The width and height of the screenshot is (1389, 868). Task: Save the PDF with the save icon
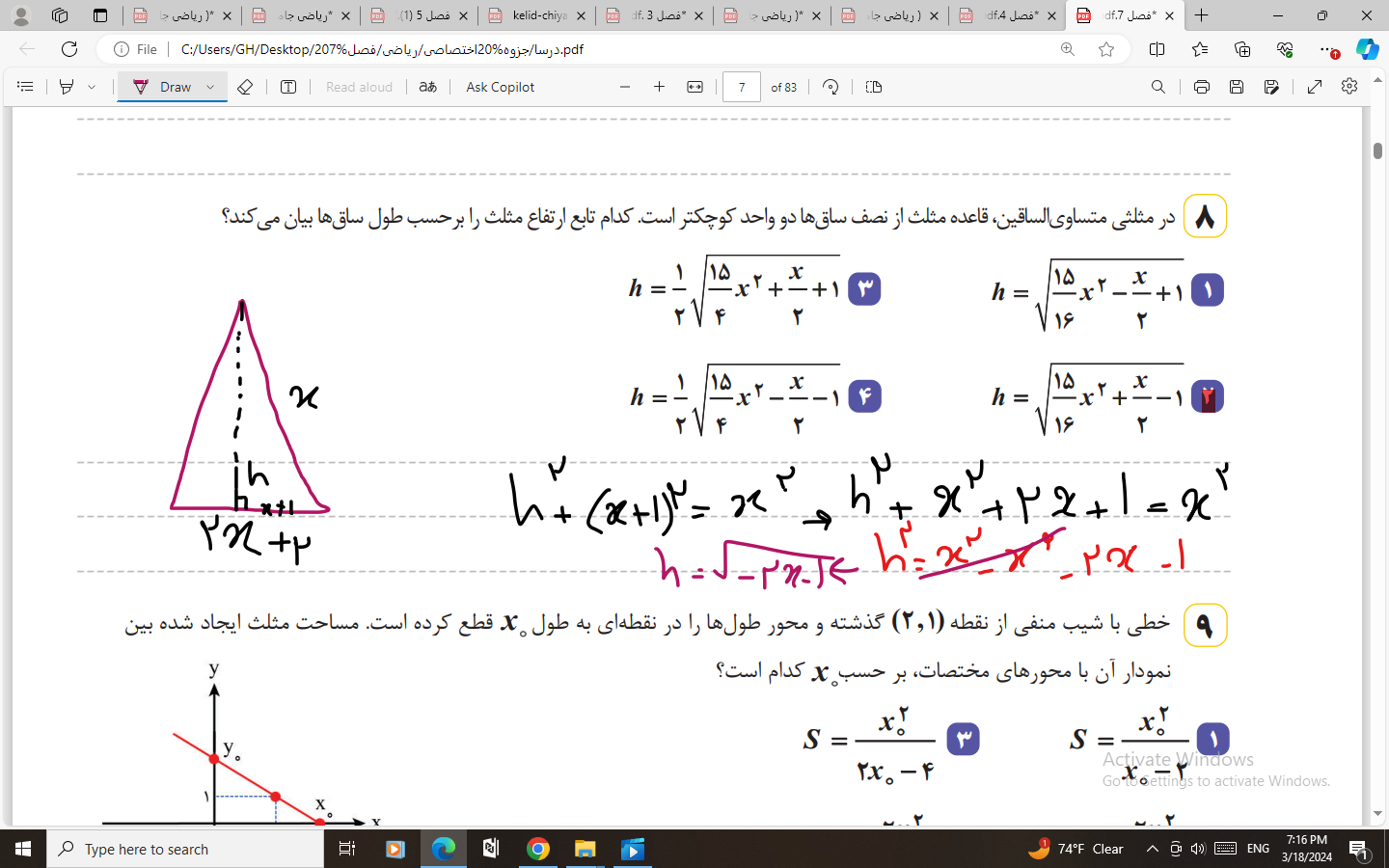pyautogui.click(x=1237, y=87)
